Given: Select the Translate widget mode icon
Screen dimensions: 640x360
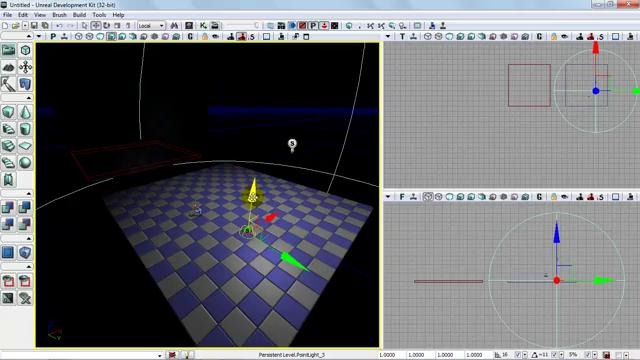Looking at the screenshot, I should click(x=96, y=26).
